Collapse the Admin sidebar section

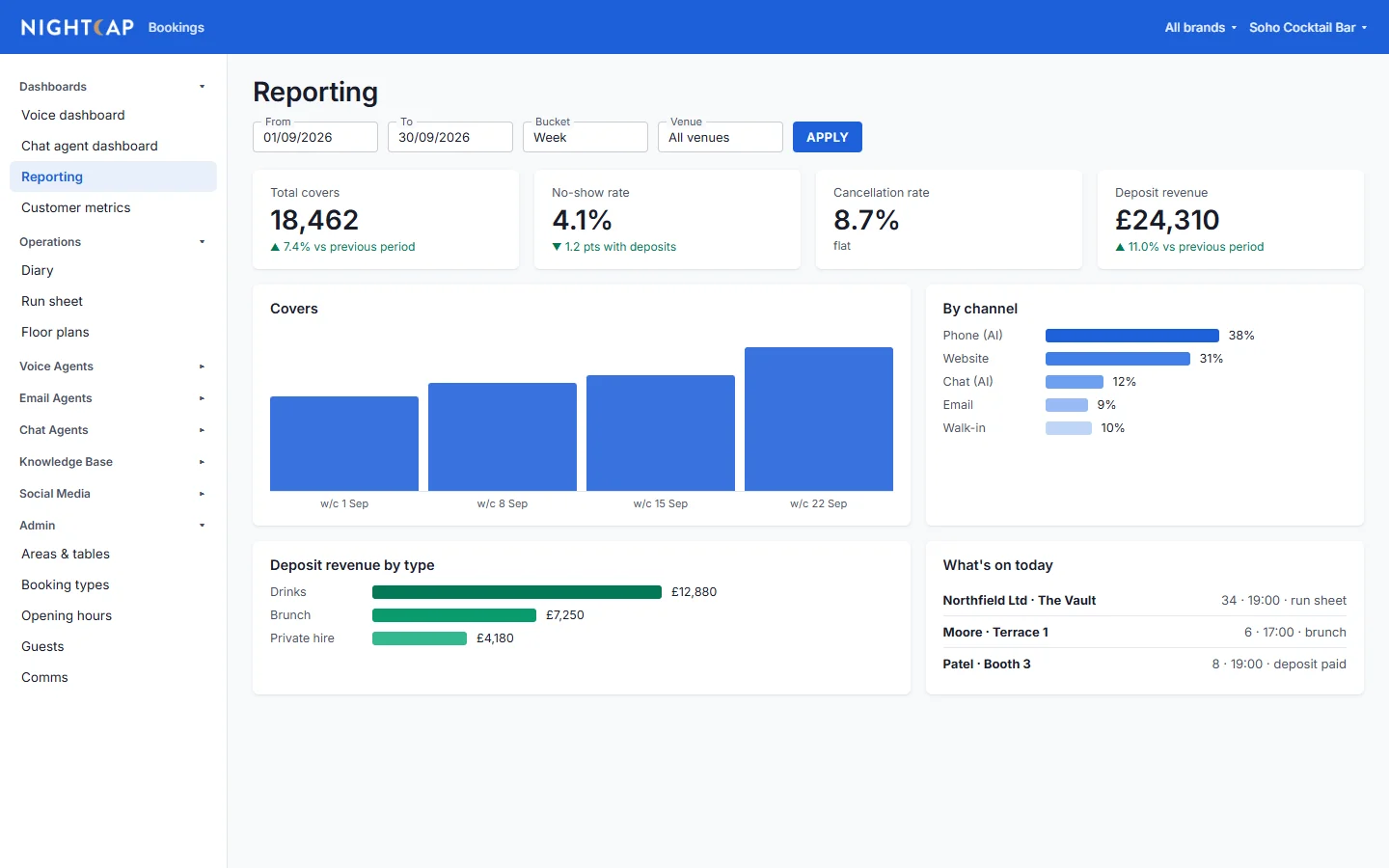click(x=113, y=526)
